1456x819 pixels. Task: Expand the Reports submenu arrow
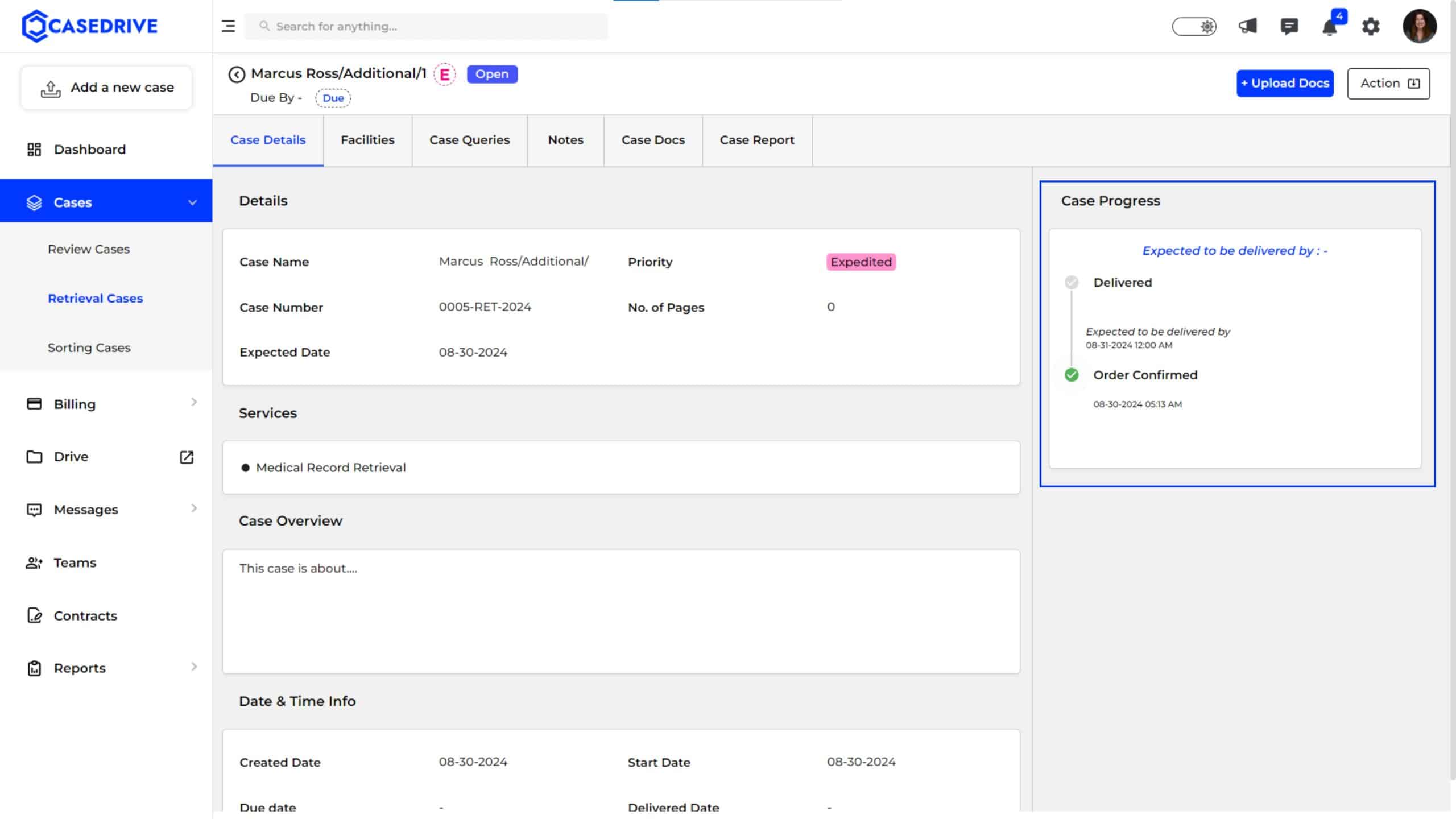pyautogui.click(x=194, y=666)
